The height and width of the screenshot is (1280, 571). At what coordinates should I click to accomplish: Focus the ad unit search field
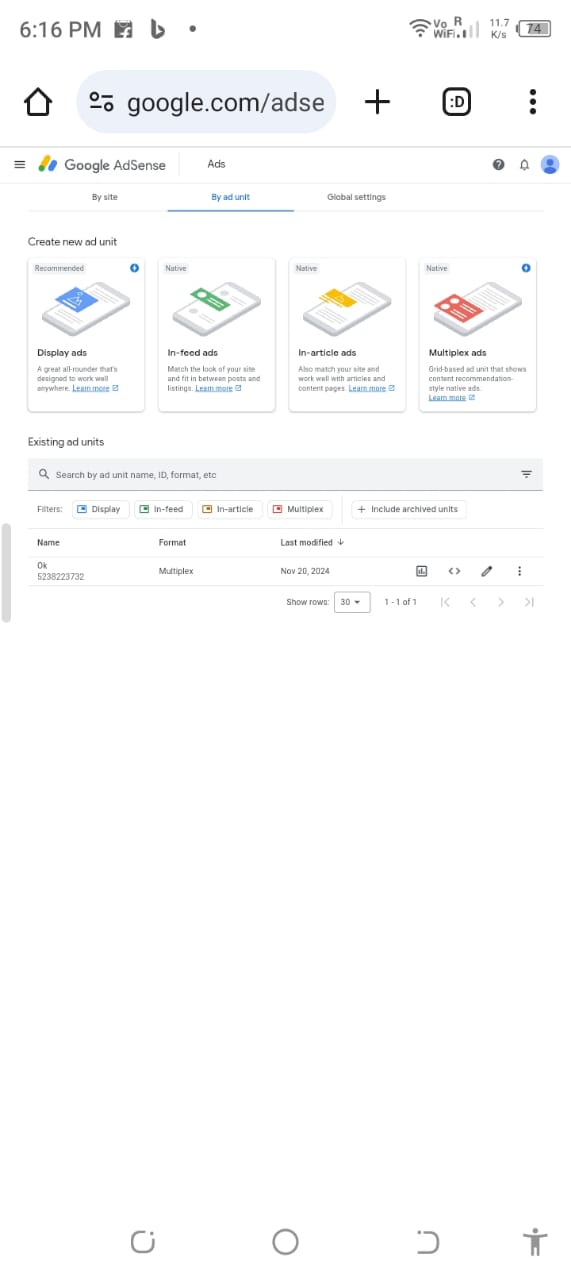pos(285,474)
